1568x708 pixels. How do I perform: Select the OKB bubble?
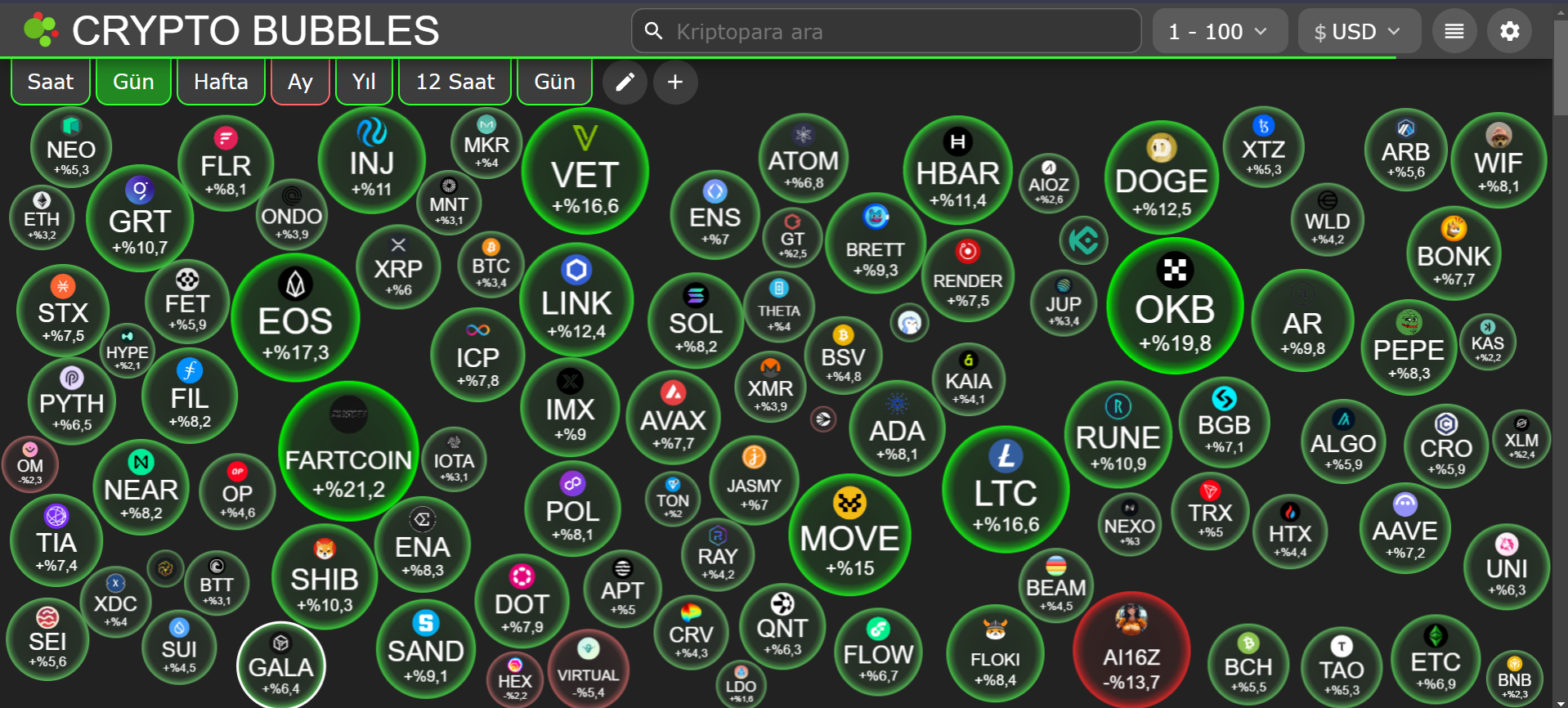tap(1175, 306)
